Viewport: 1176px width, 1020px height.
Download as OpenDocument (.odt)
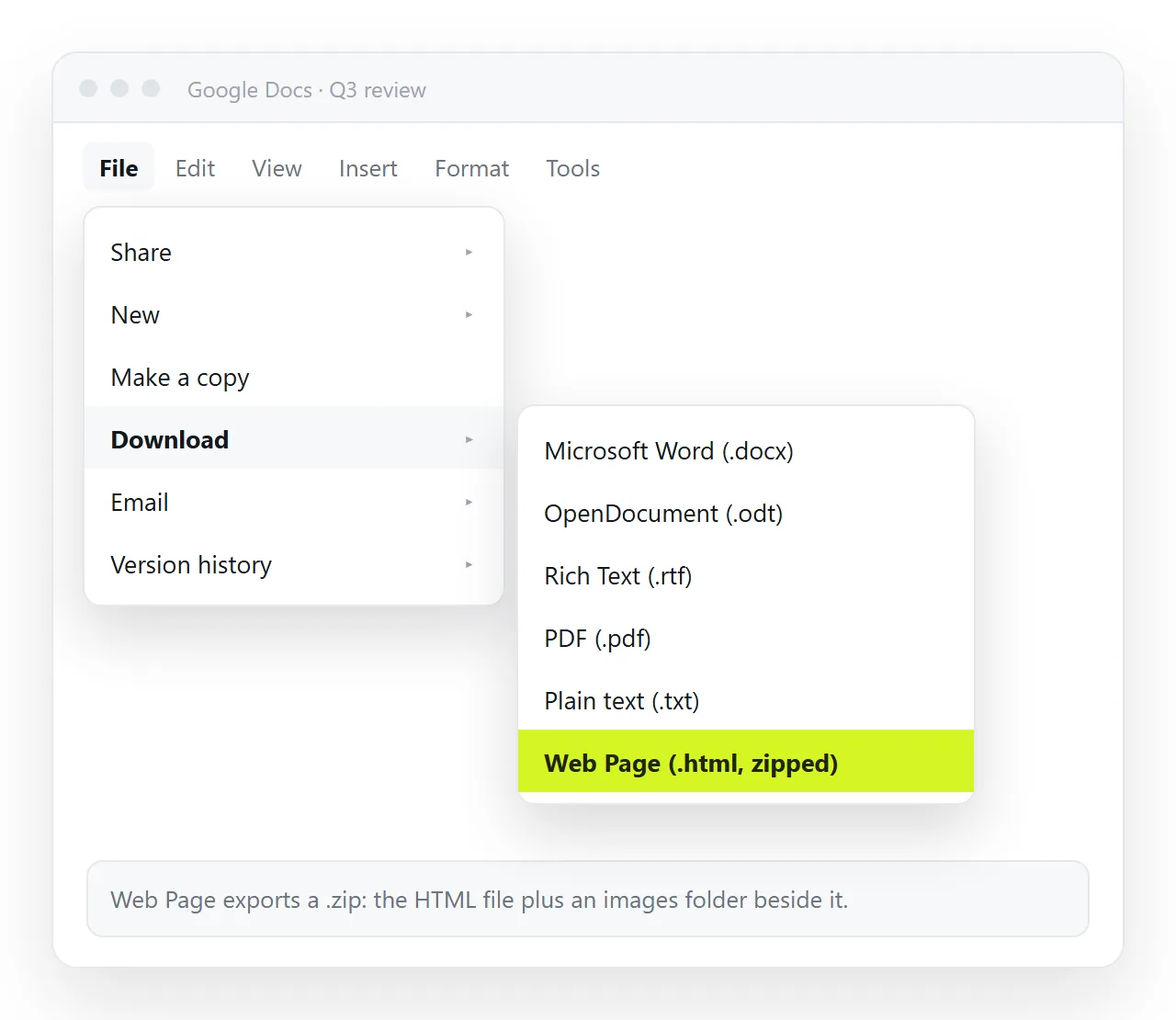(746, 513)
